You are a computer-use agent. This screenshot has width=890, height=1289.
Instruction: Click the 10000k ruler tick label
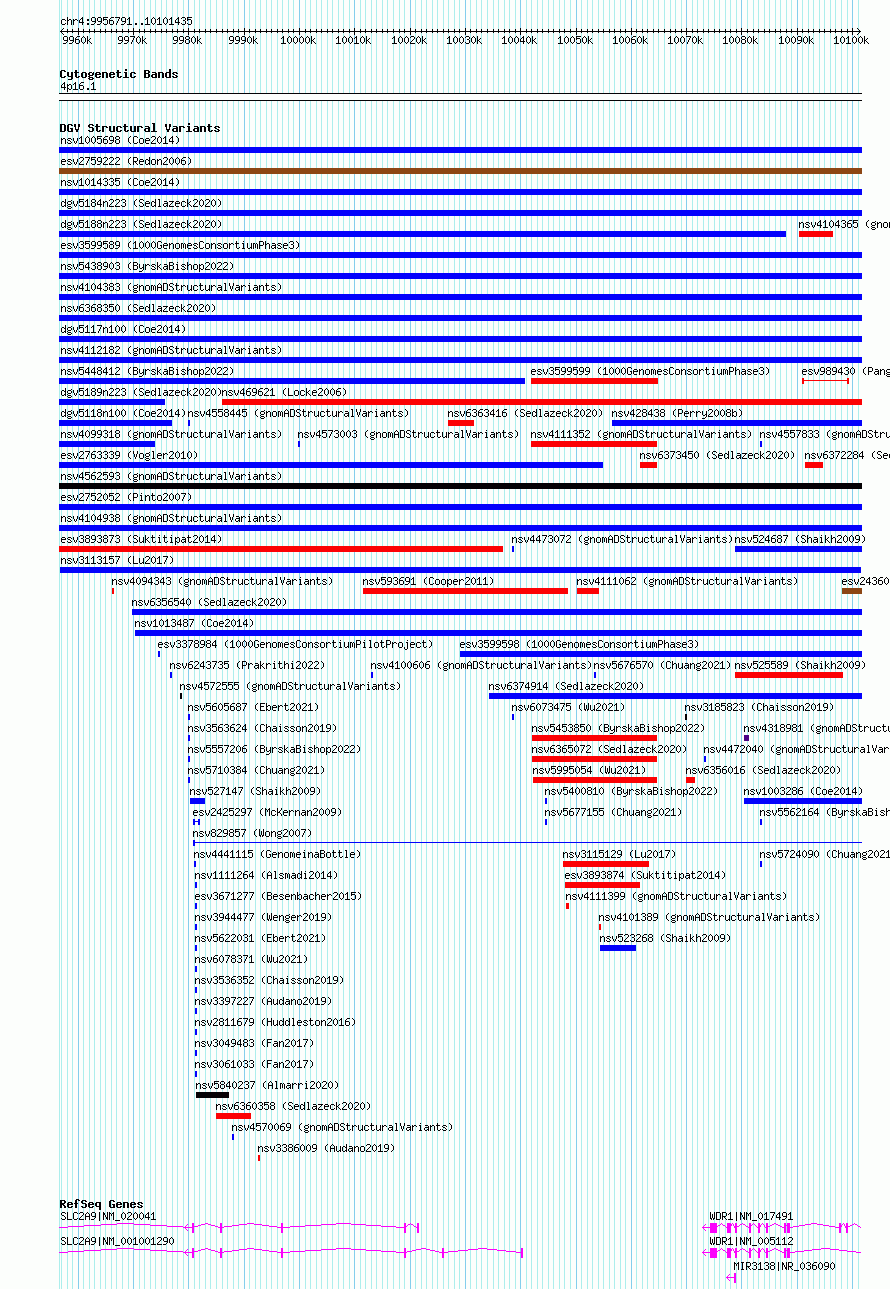pos(298,41)
